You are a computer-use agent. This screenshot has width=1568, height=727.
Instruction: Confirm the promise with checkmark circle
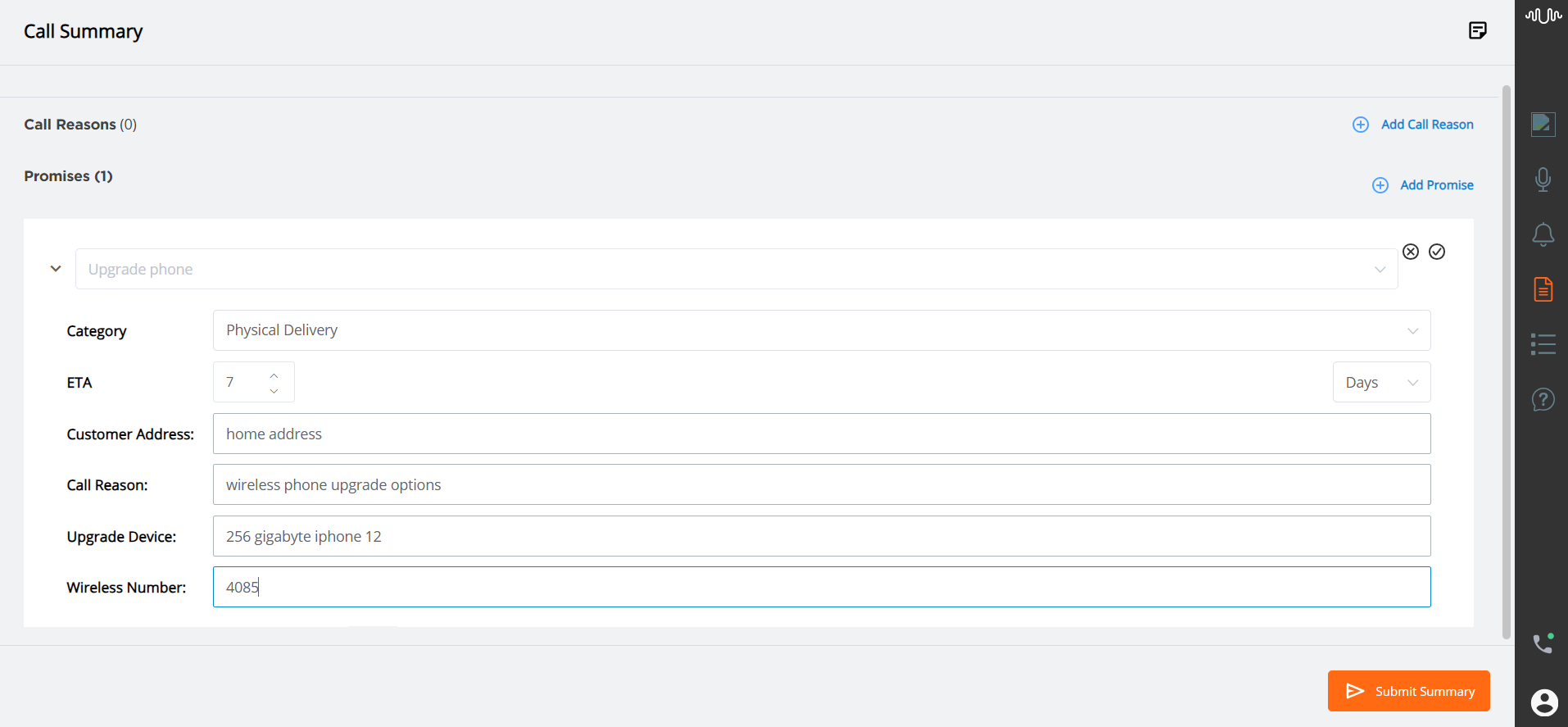1436,252
